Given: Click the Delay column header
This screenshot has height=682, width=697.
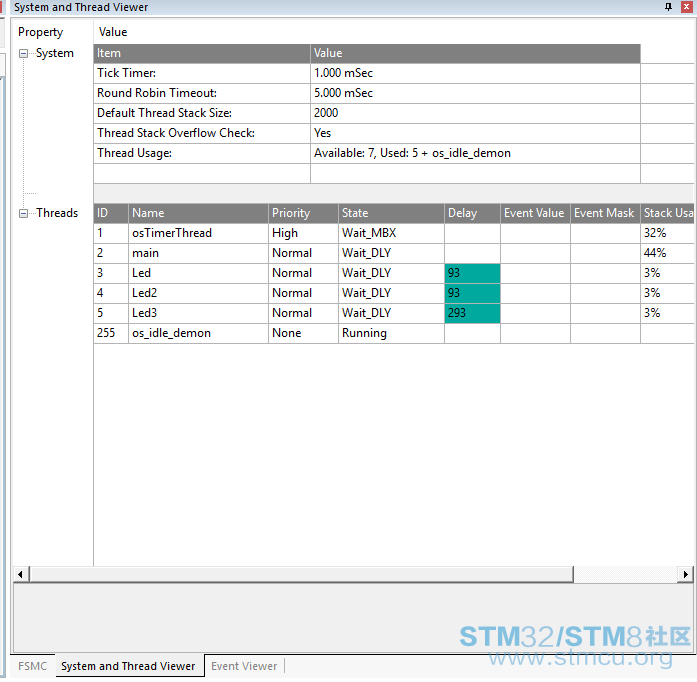Looking at the screenshot, I should tap(472, 213).
